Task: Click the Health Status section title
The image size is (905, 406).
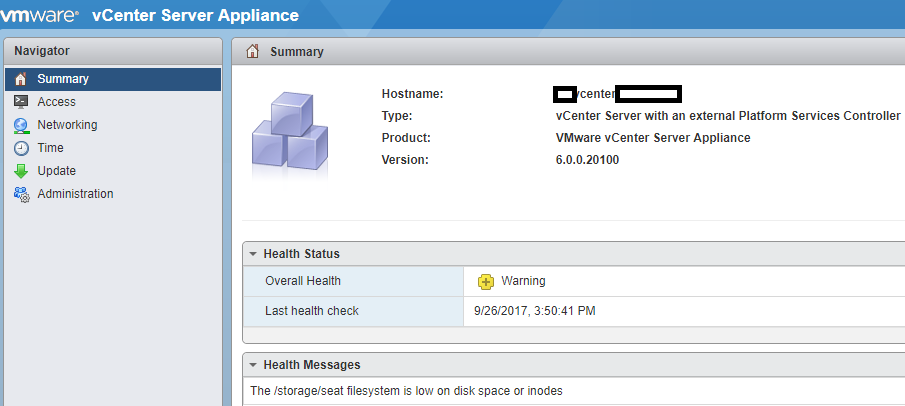Action: point(301,254)
